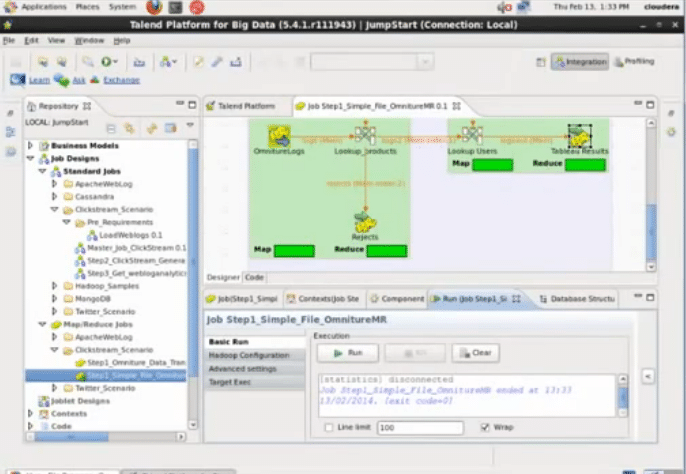Select the Lookup Users component node

point(472,135)
